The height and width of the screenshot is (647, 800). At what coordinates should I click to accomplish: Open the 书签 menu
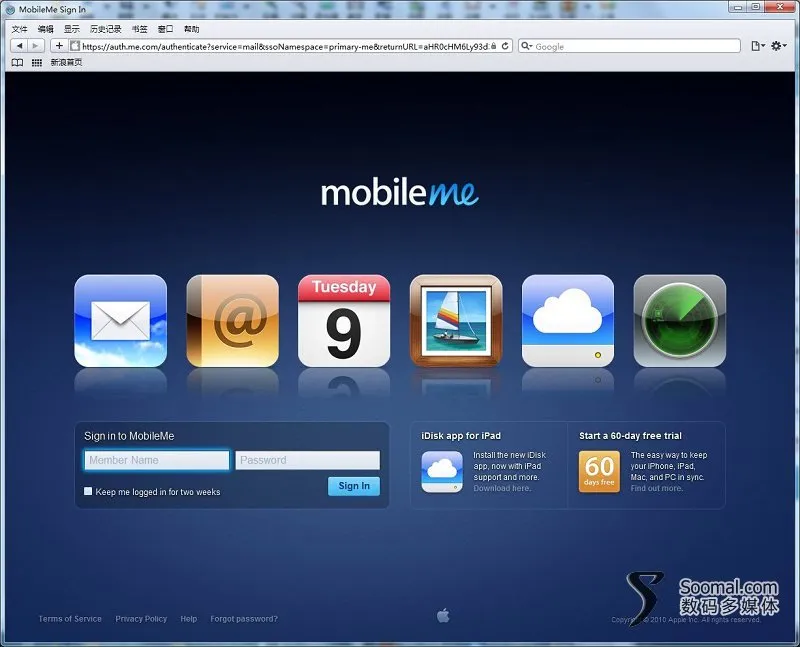(x=139, y=29)
